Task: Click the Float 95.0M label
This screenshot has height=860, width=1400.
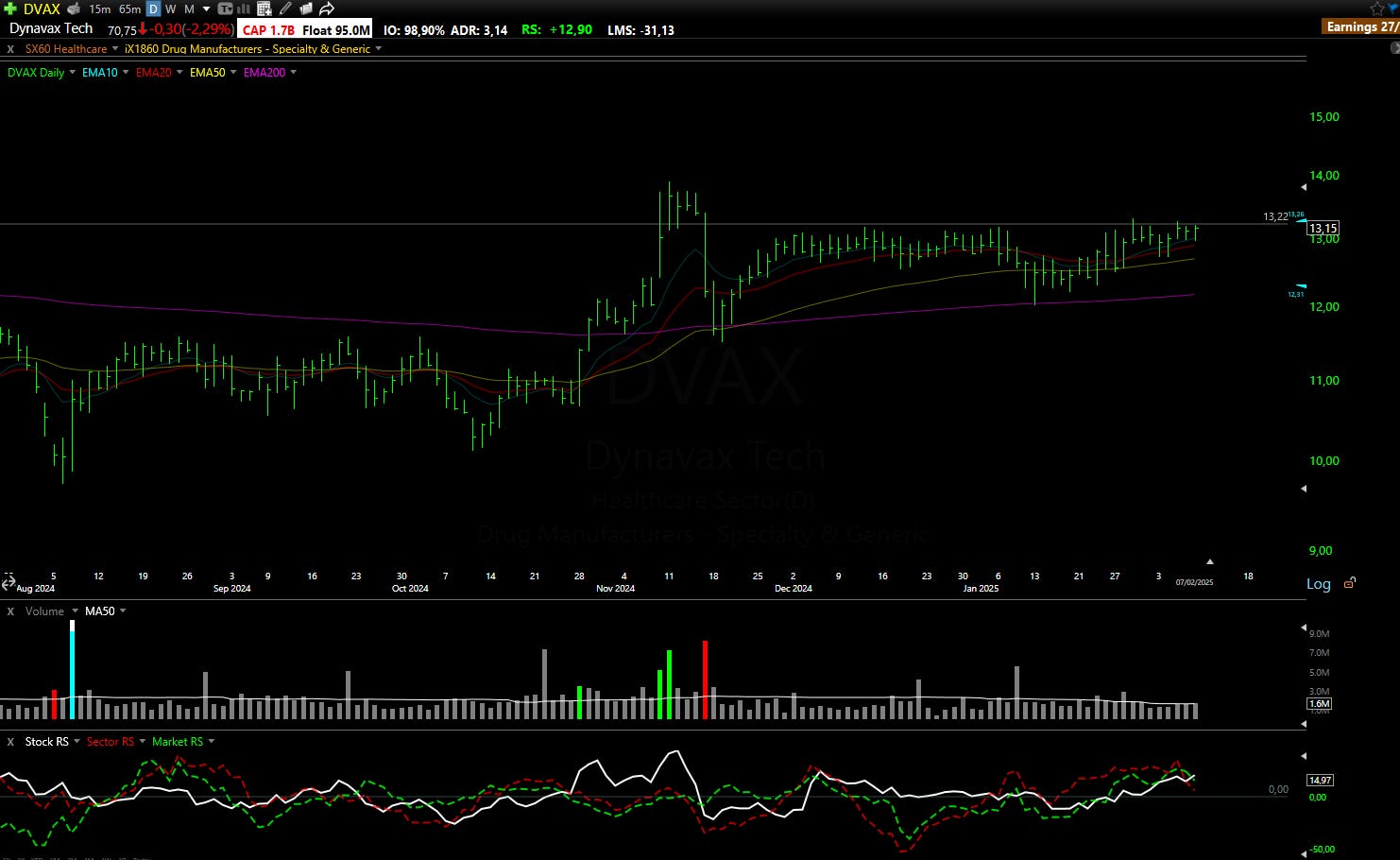Action: (x=335, y=30)
